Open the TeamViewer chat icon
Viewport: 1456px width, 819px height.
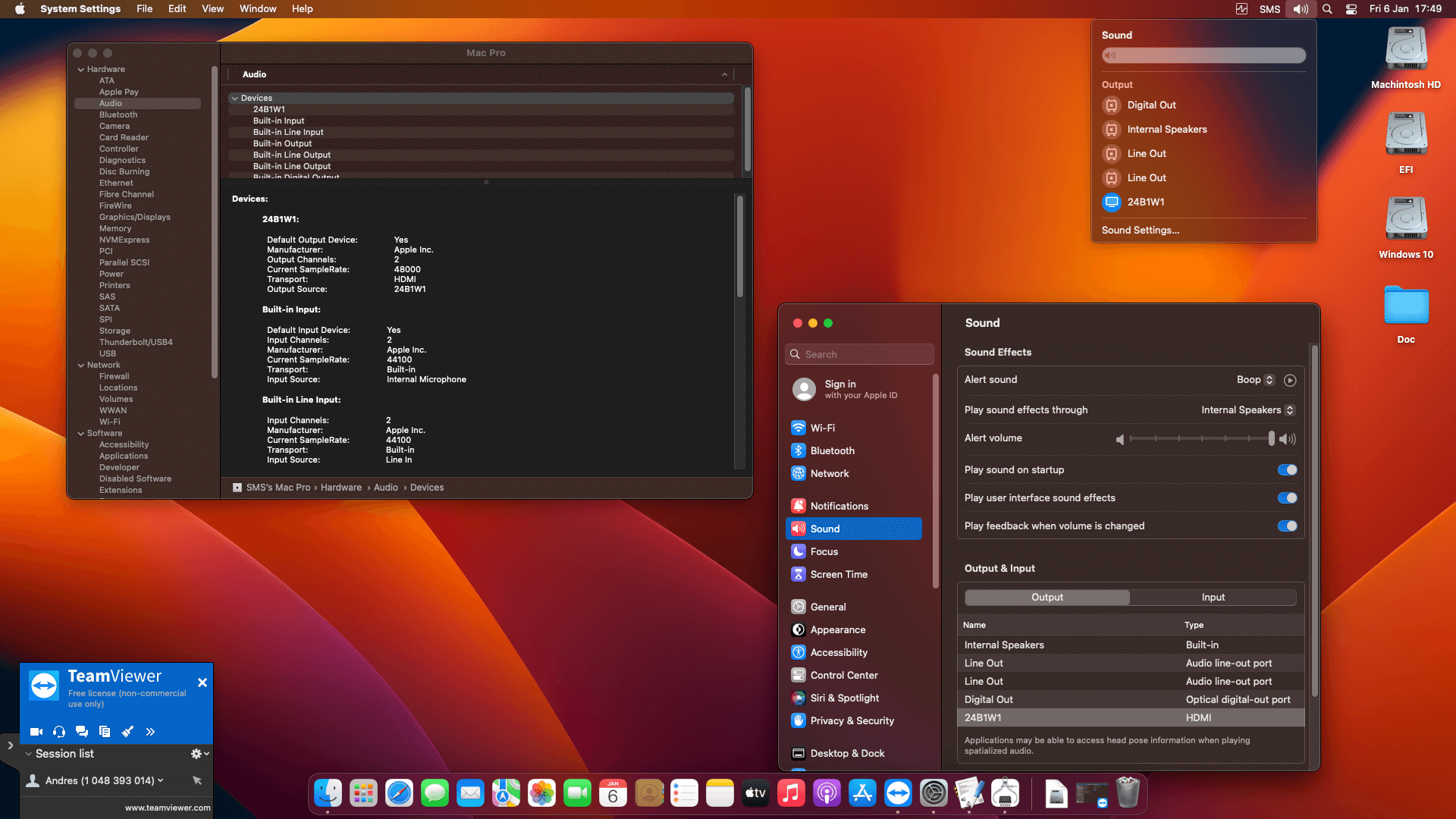tap(82, 732)
